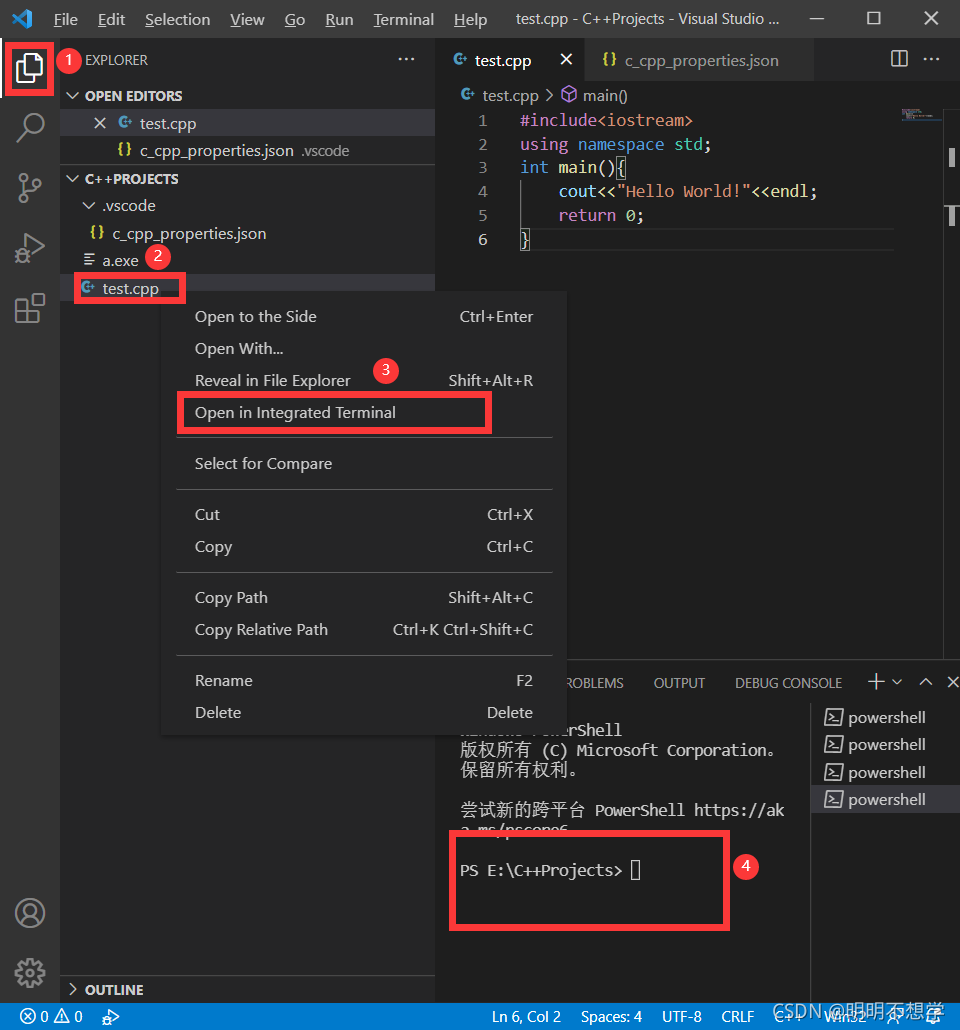Click the errors and warnings status indicator

51,1016
